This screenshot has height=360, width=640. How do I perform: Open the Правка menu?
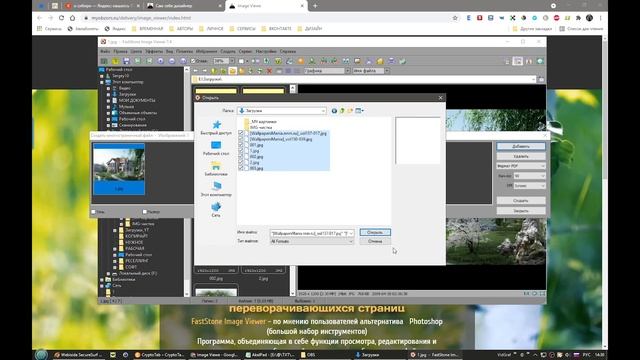[x=120, y=51]
